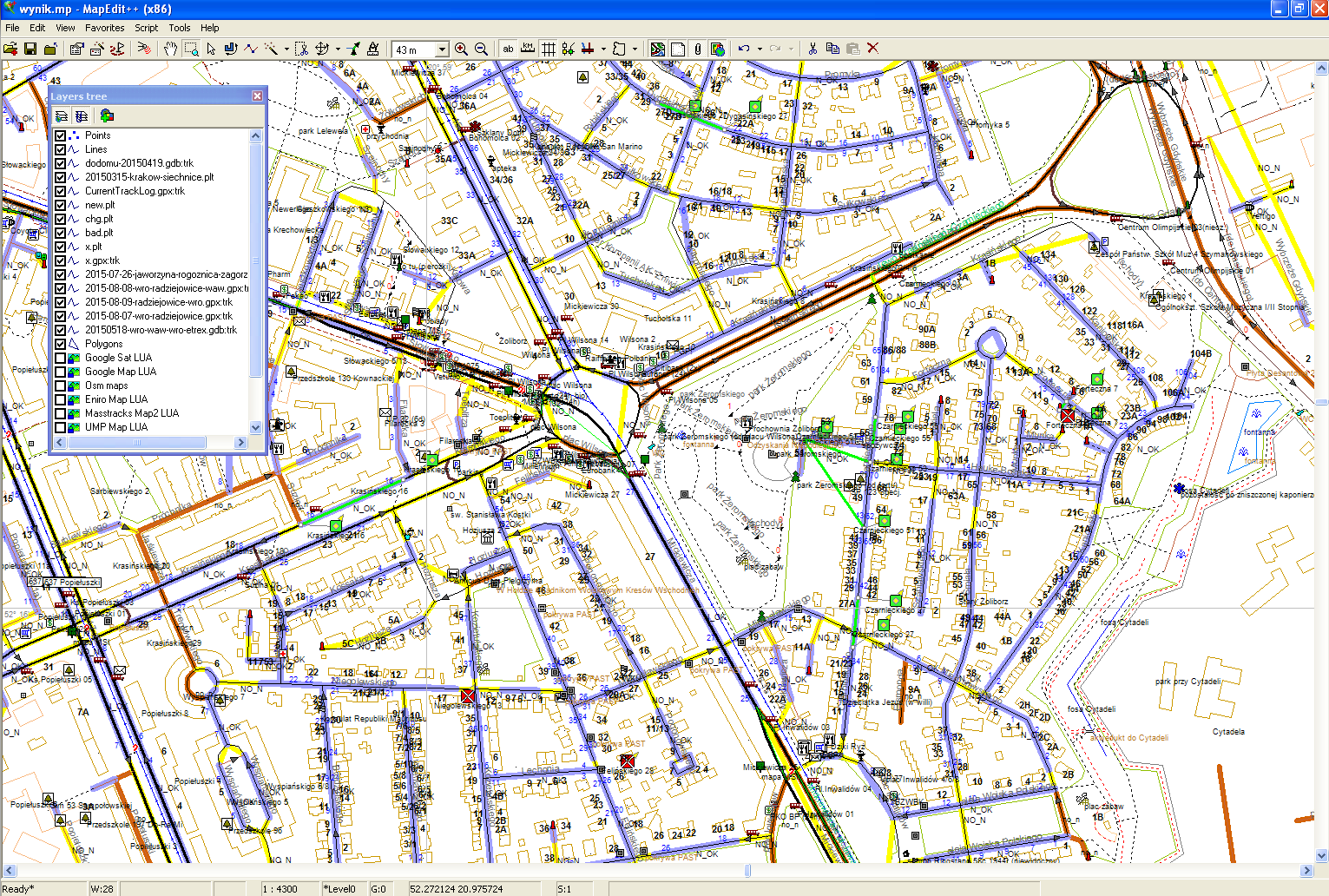The height and width of the screenshot is (896, 1329).
Task: Select the arrow pointer selection tool
Action: 211,49
